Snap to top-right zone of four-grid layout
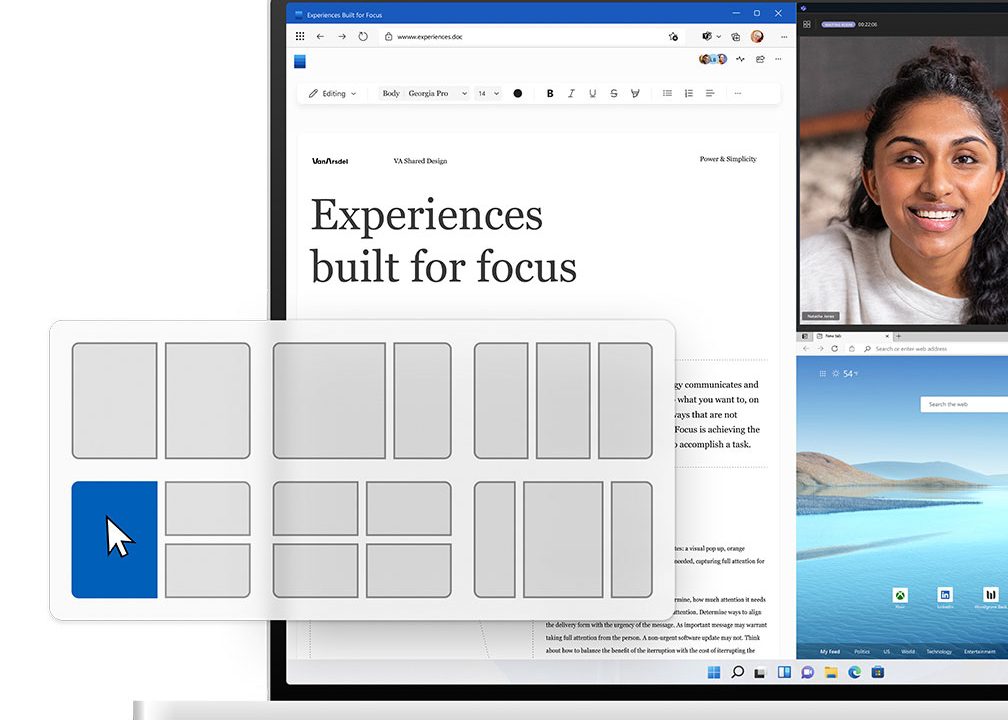Image resolution: width=1008 pixels, height=720 pixels. (409, 508)
